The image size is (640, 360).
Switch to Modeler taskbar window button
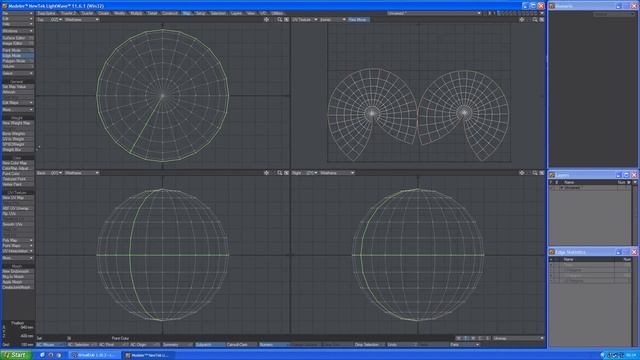(149, 355)
